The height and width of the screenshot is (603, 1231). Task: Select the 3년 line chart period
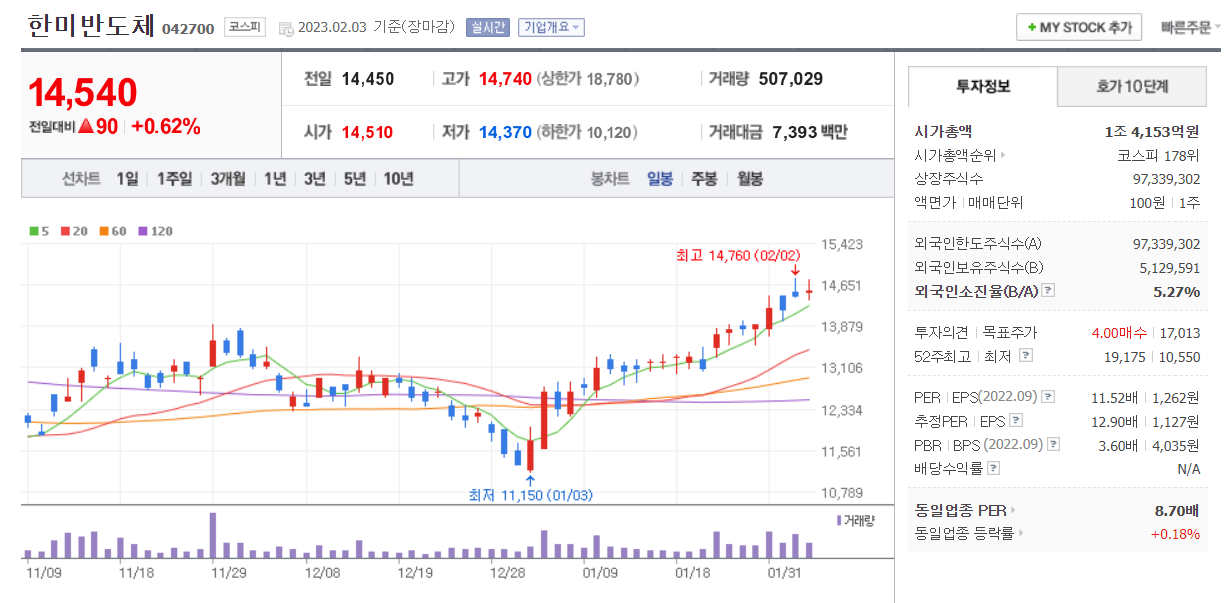click(315, 179)
